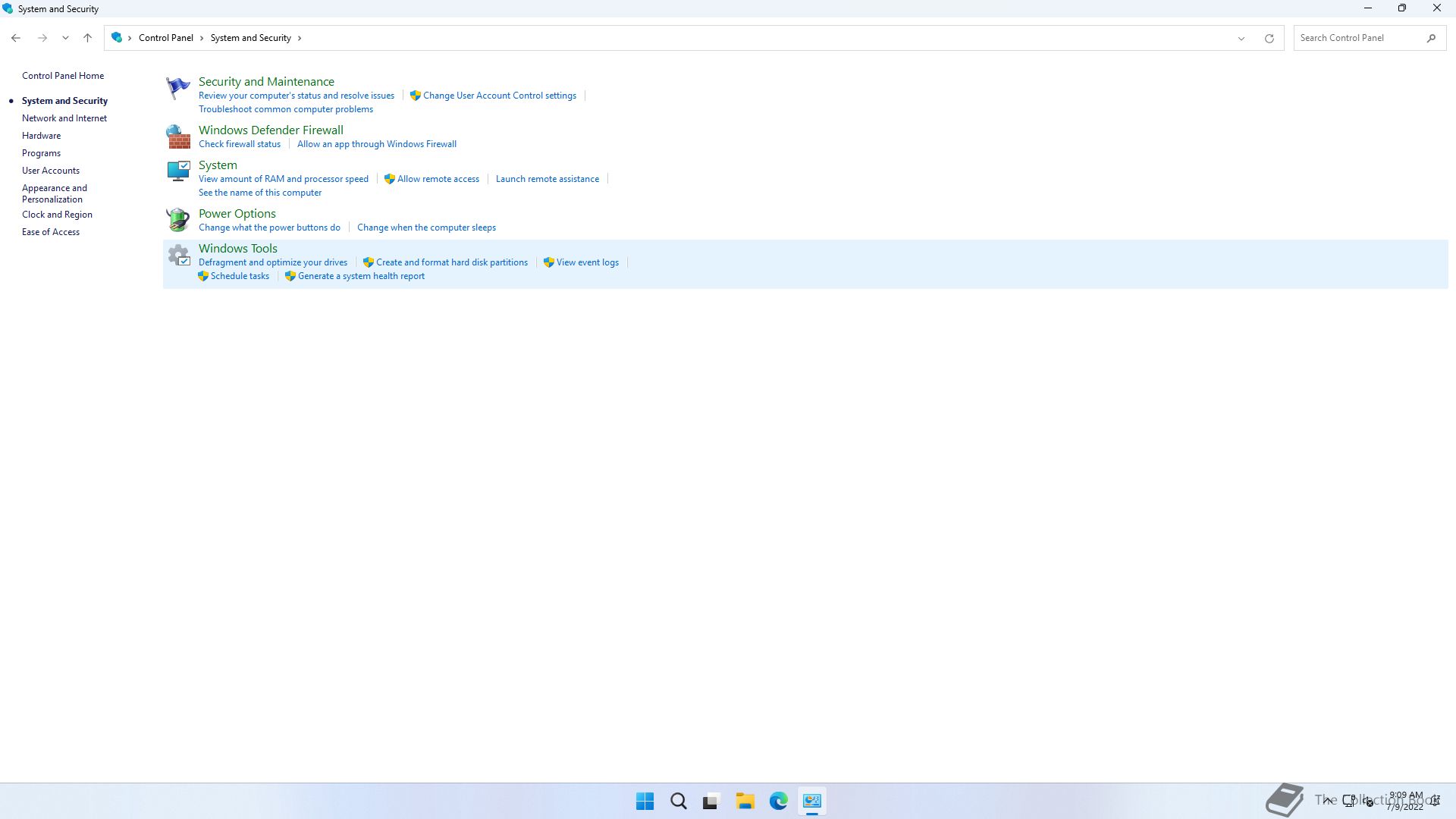
Task: Click Troubleshoot common computer problems
Action: [x=286, y=109]
